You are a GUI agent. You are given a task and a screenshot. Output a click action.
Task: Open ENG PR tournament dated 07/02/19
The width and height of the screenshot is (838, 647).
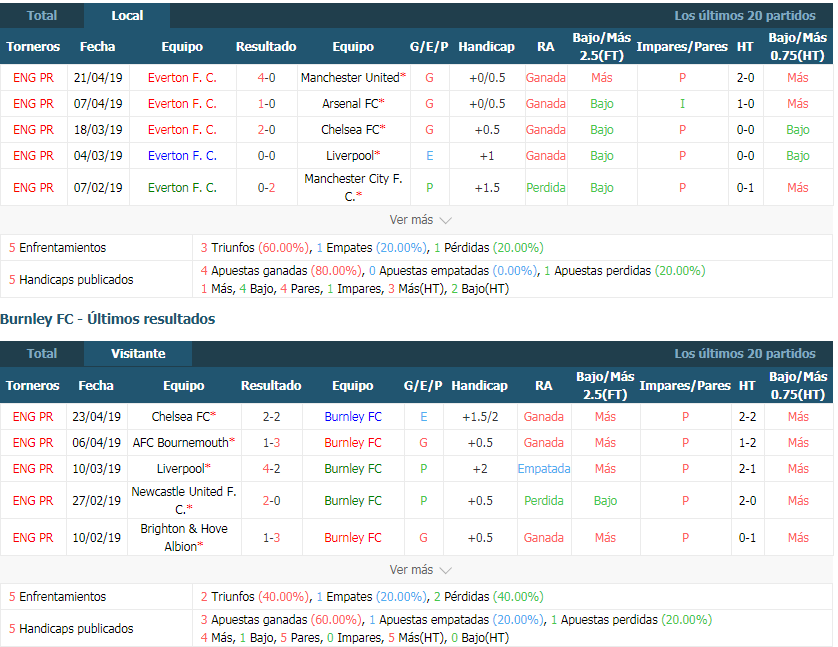coord(33,188)
